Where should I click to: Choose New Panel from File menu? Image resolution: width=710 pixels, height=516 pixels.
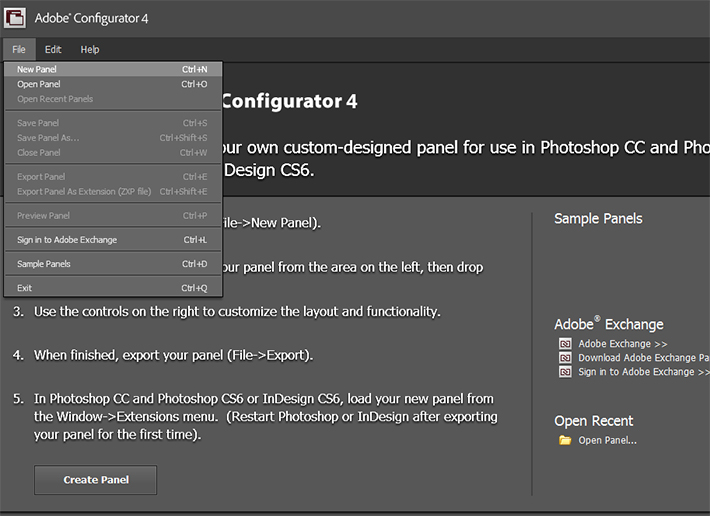[x=113, y=69]
